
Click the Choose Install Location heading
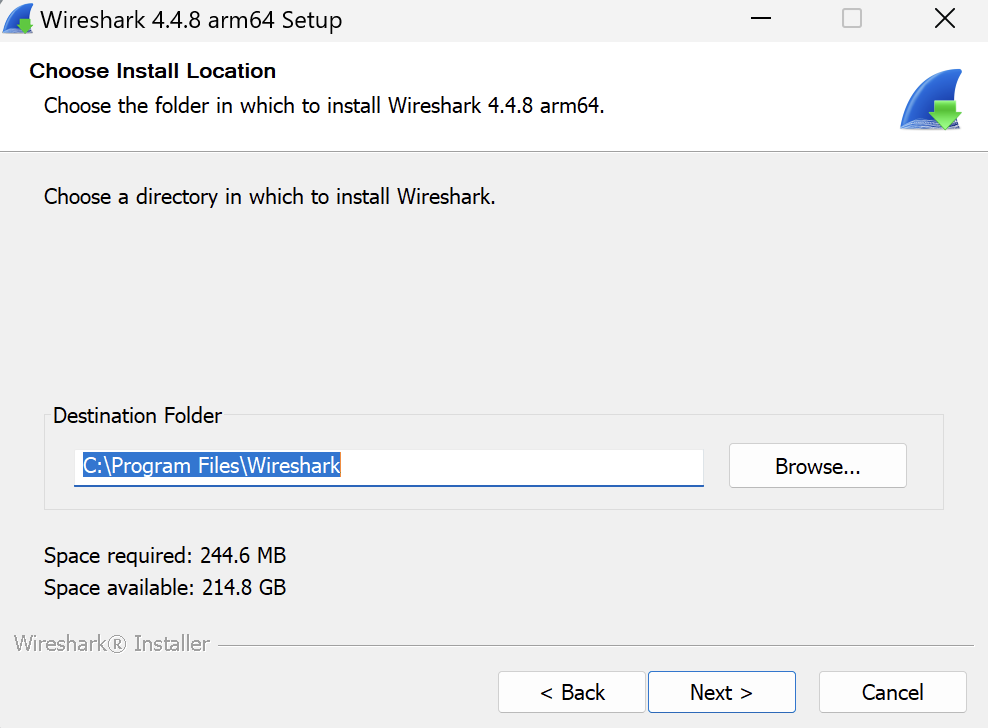pyautogui.click(x=152, y=71)
